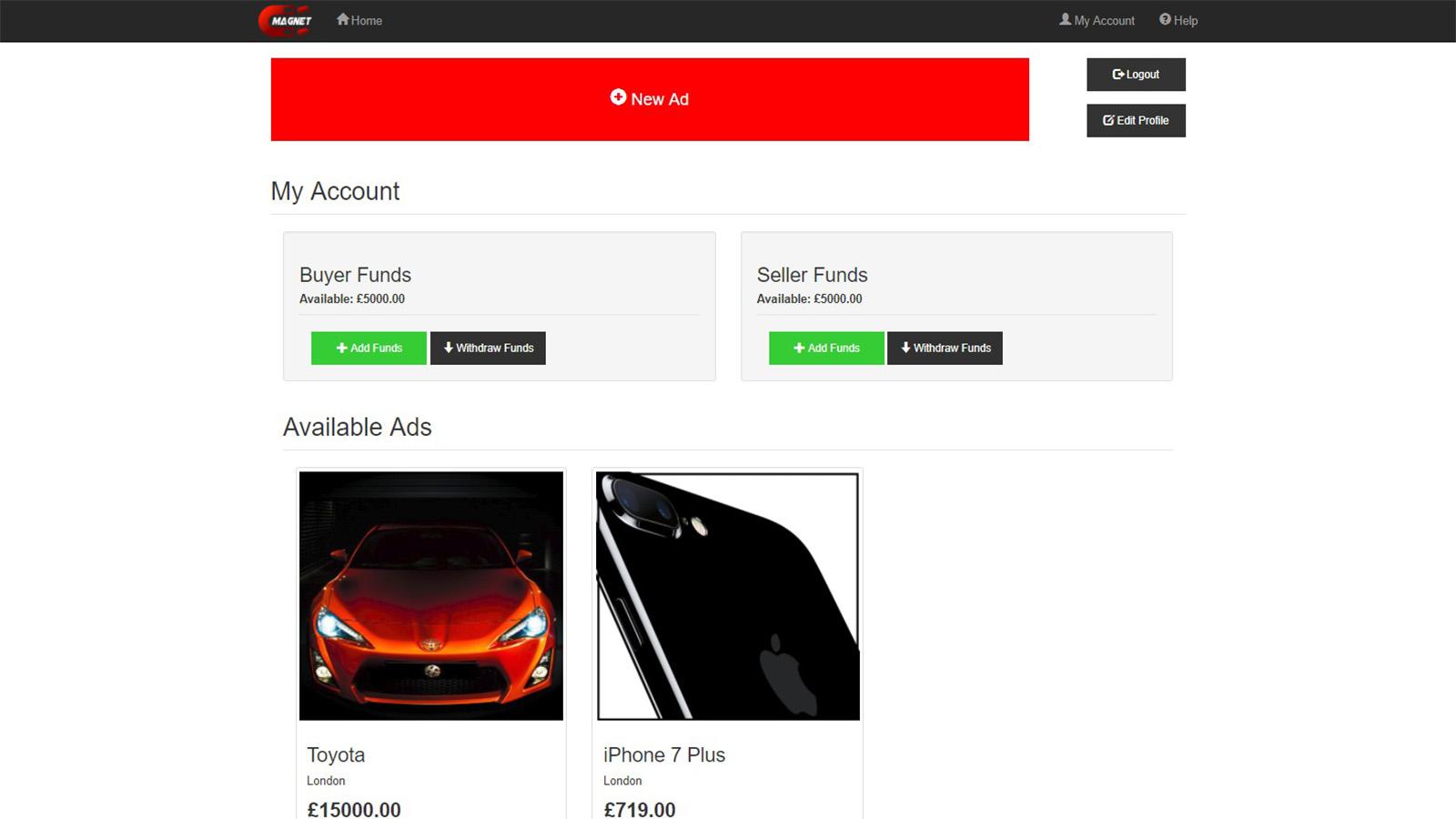Click London under the Toyota ad
This screenshot has height=819, width=1456.
point(326,781)
